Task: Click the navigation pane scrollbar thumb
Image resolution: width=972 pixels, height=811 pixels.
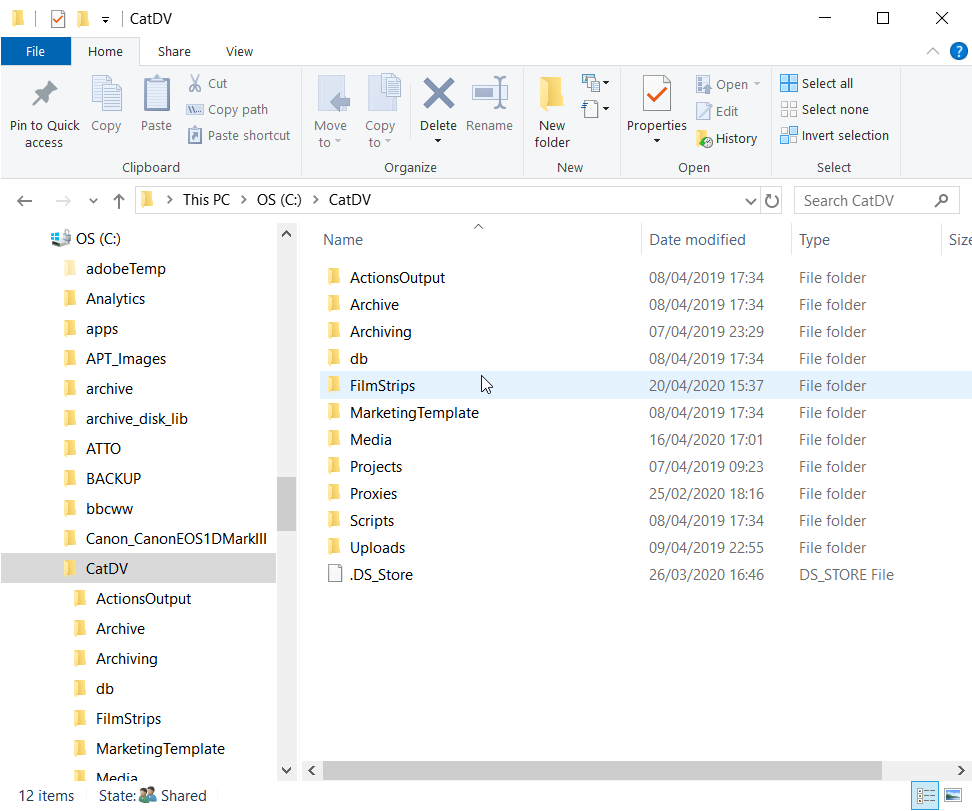Action: pos(286,504)
